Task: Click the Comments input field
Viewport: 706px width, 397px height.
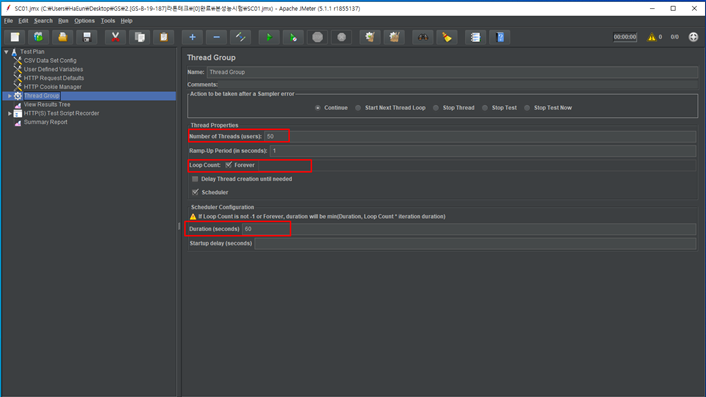Action: point(458,85)
